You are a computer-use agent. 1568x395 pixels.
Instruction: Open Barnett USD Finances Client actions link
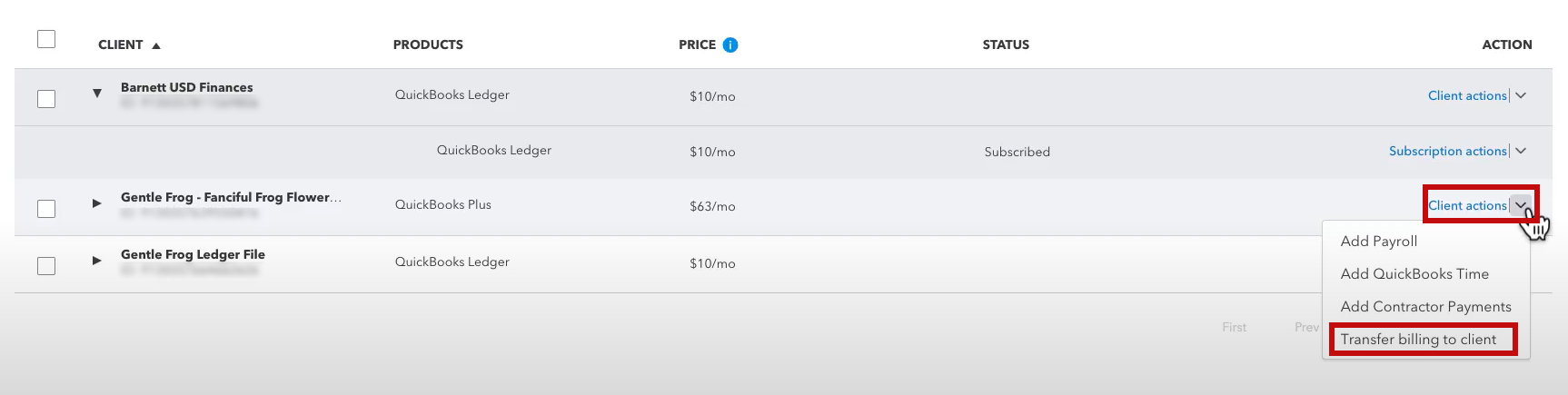1467,95
